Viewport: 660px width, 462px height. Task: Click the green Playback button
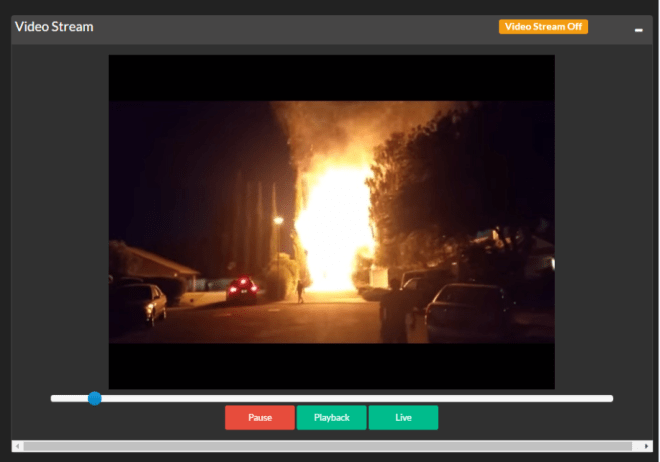(x=332, y=418)
